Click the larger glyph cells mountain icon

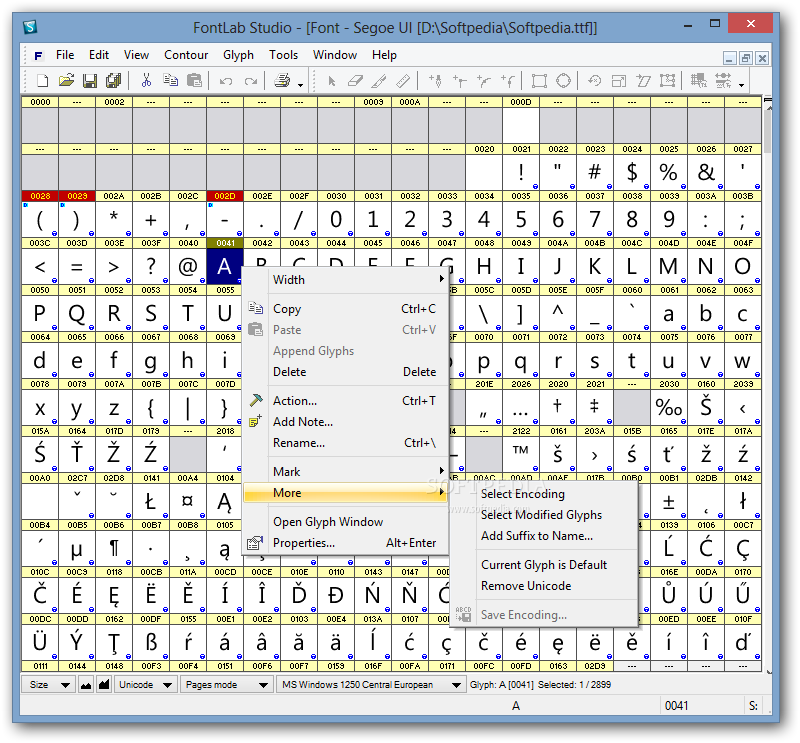click(104, 685)
